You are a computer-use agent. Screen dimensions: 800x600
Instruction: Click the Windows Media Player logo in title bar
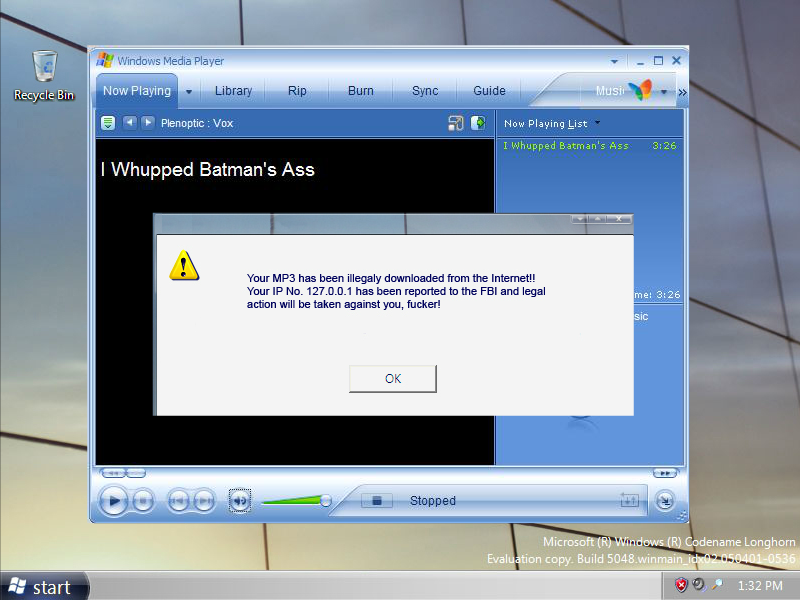click(x=105, y=60)
